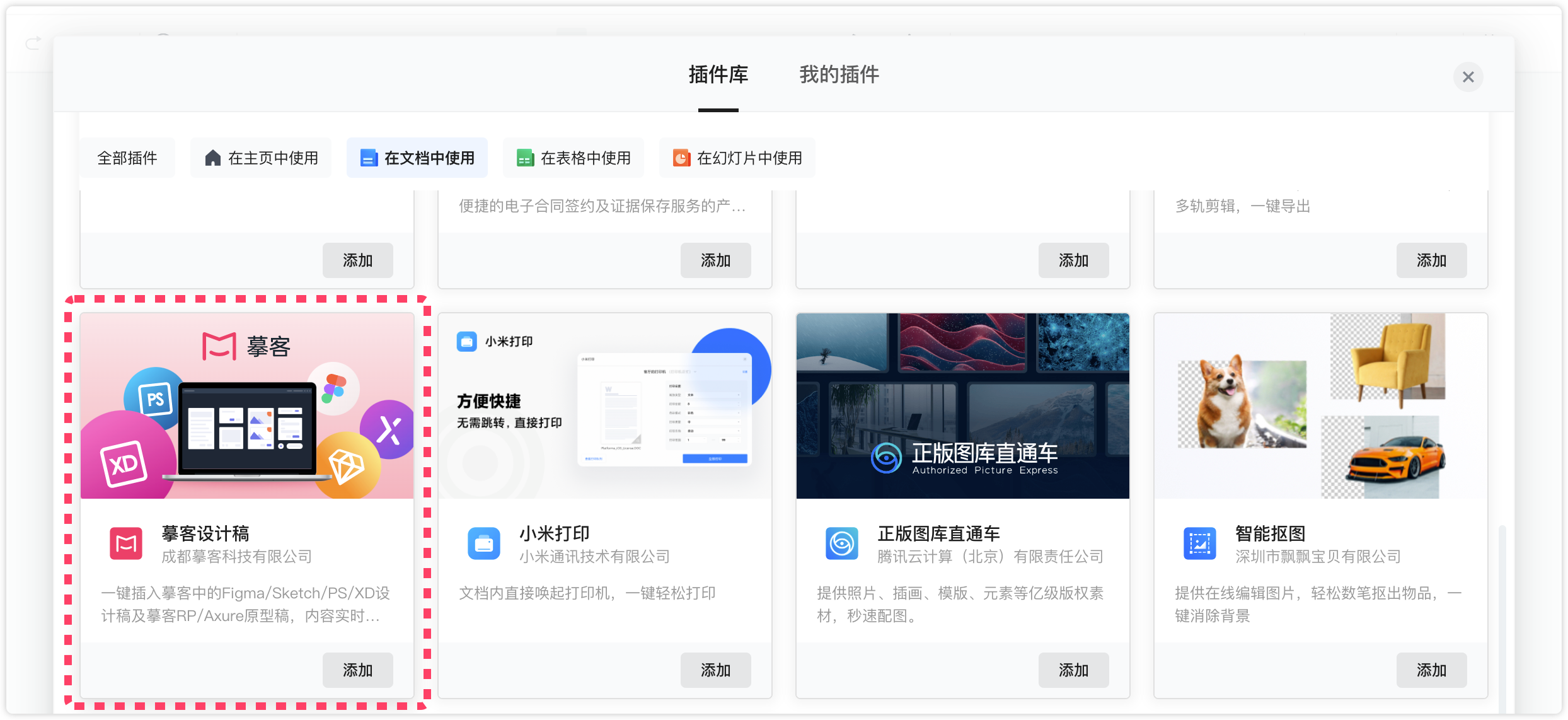Click the 正版图库直通车 eye icon
Image resolution: width=1568 pixels, height=720 pixels.
pyautogui.click(x=842, y=543)
